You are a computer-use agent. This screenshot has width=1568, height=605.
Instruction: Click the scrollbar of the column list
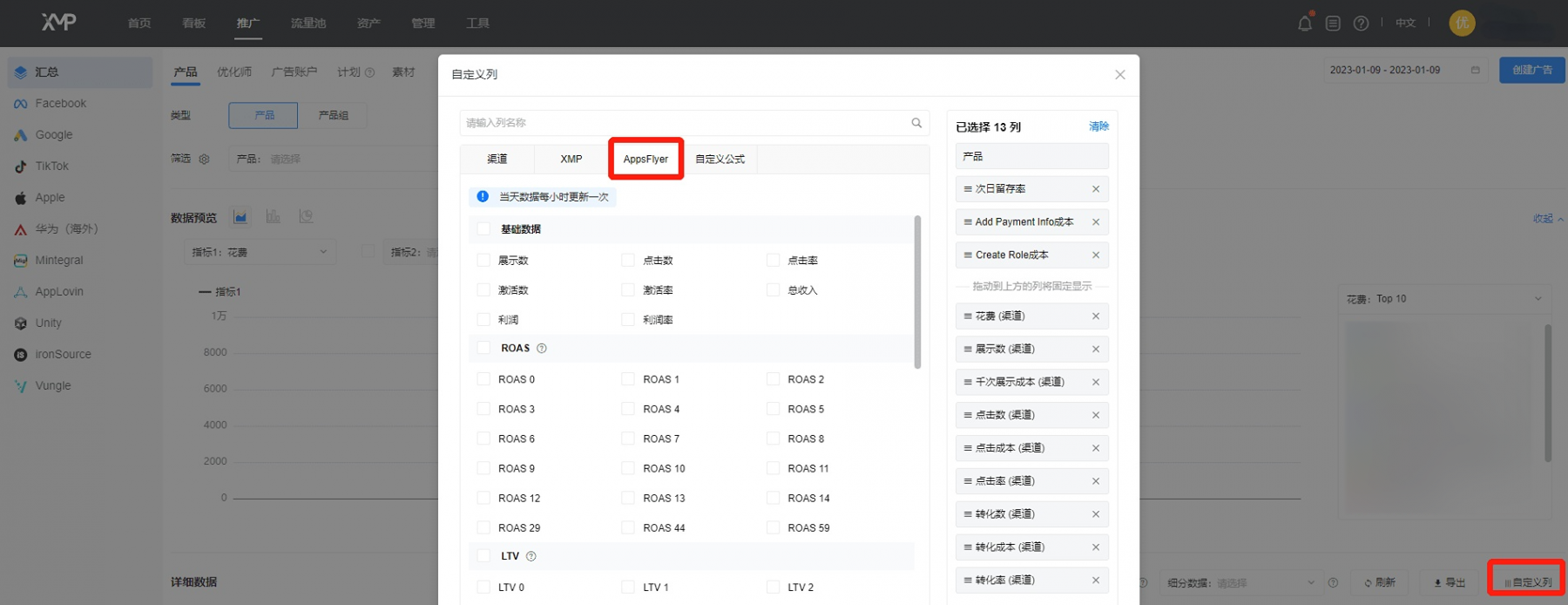tap(917, 292)
